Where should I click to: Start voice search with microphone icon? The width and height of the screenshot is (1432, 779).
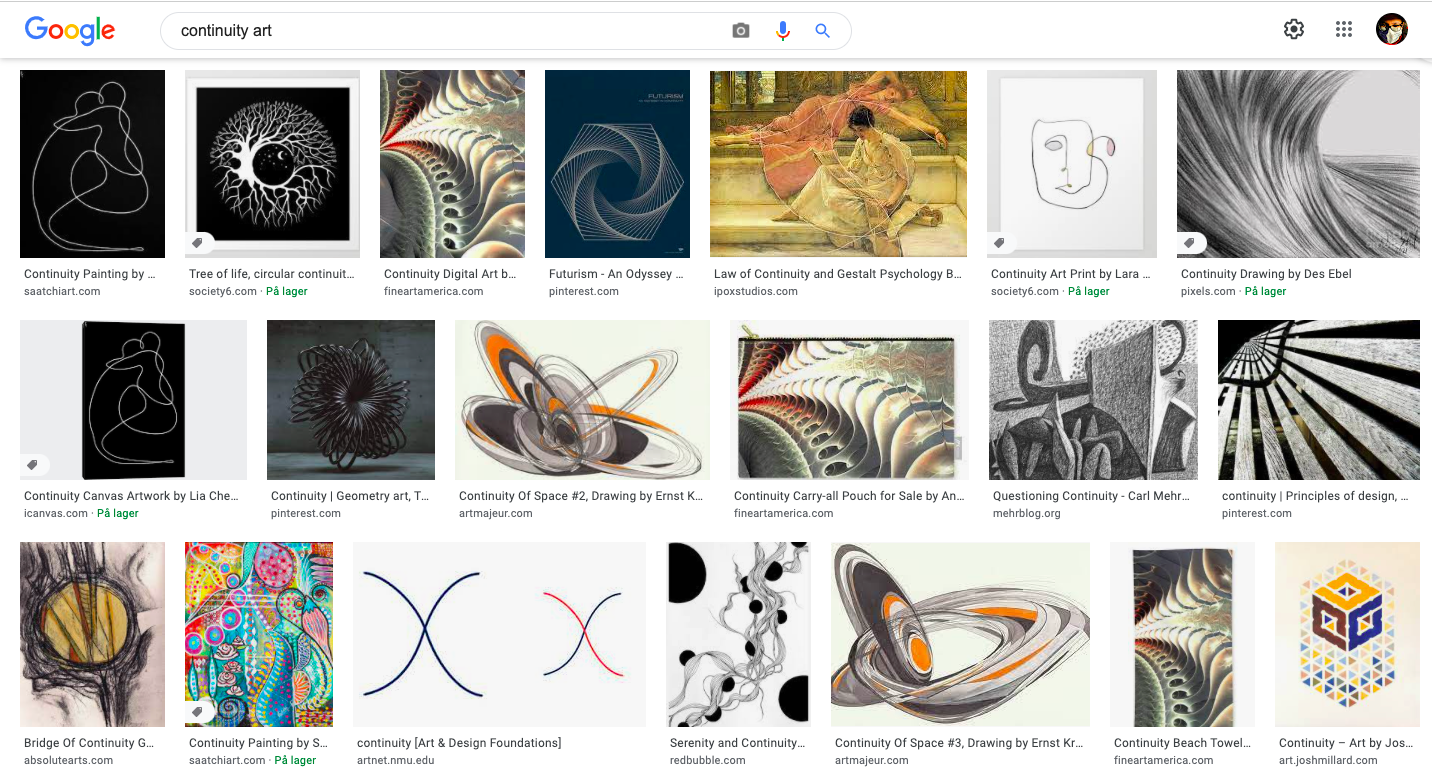[x=782, y=31]
